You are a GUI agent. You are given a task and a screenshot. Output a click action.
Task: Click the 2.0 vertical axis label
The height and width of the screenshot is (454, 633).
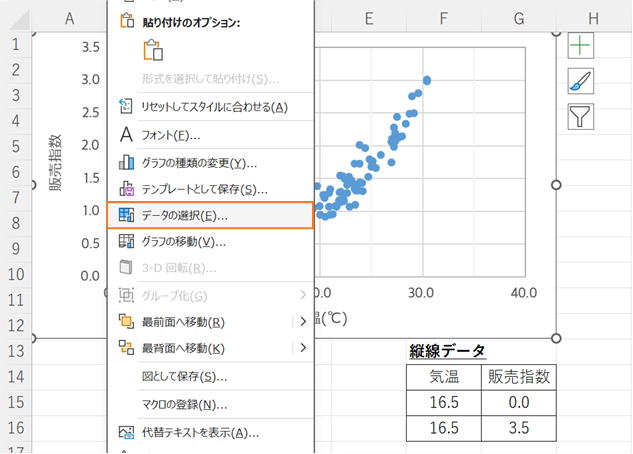coord(90,144)
